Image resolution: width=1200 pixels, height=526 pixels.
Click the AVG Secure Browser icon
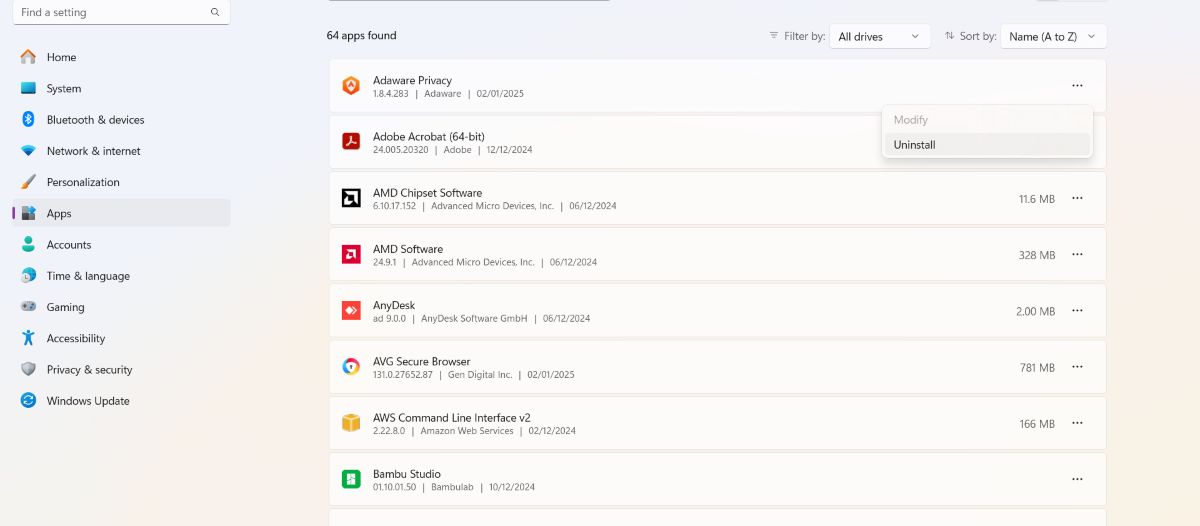click(x=351, y=367)
